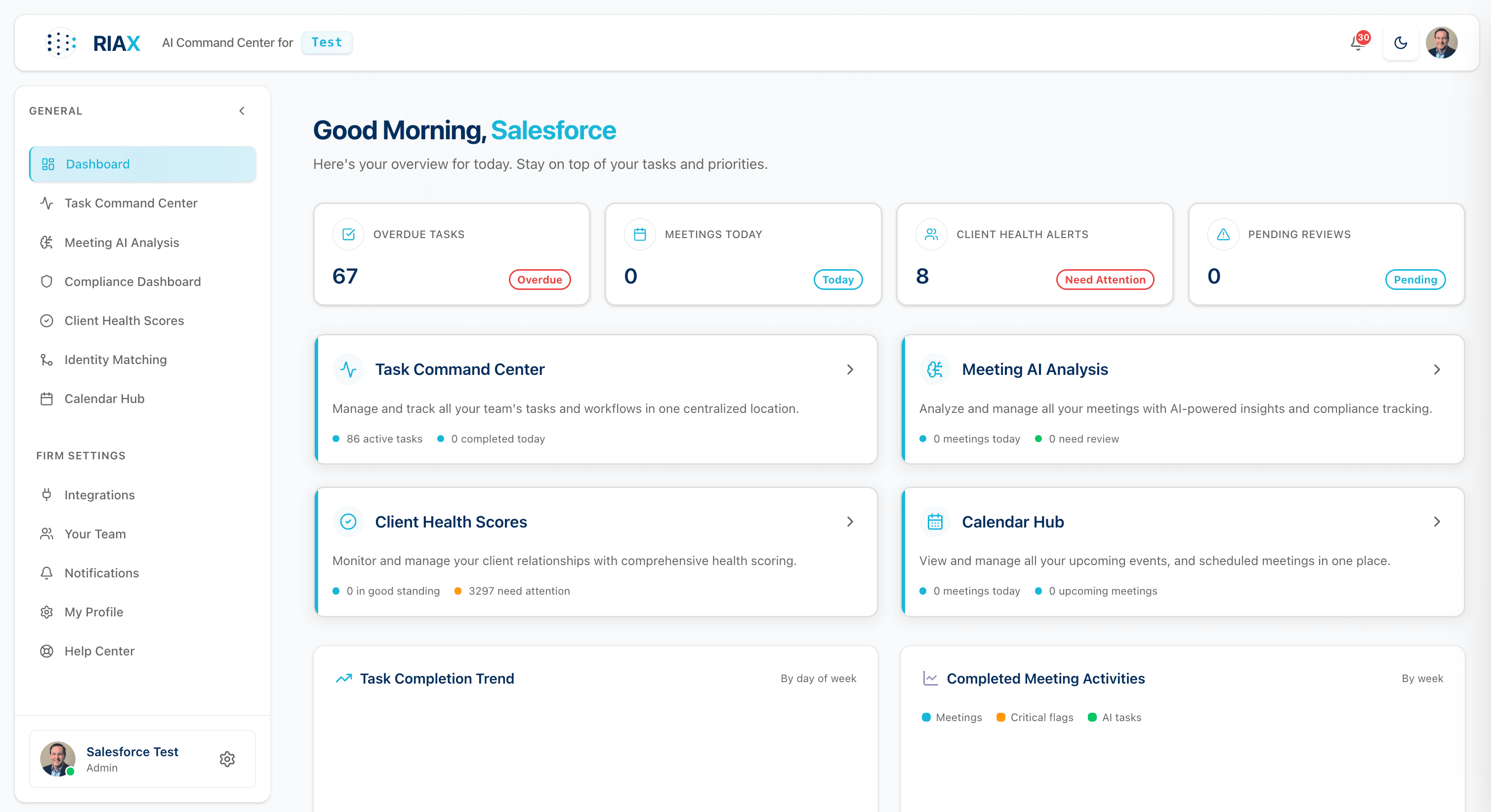The width and height of the screenshot is (1491, 812).
Task: Click the Need Attention badge
Action: click(x=1105, y=280)
